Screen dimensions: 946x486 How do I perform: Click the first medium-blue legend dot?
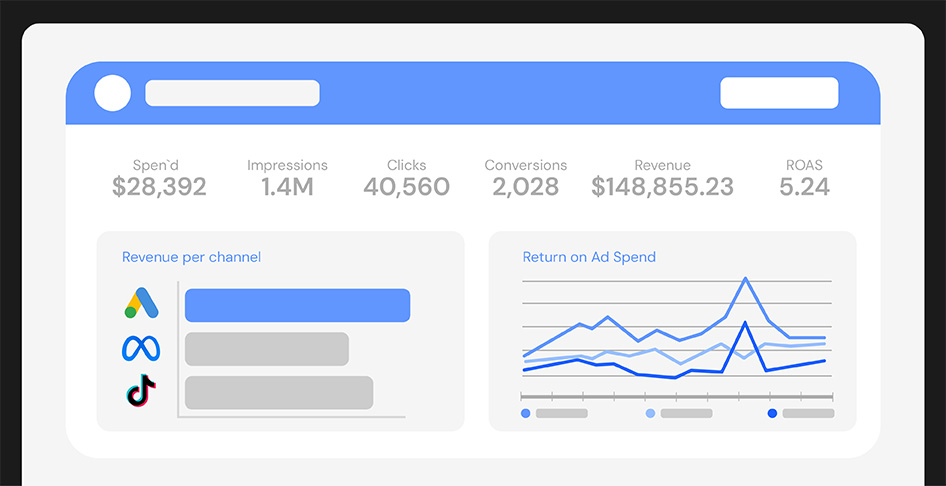pyautogui.click(x=526, y=413)
